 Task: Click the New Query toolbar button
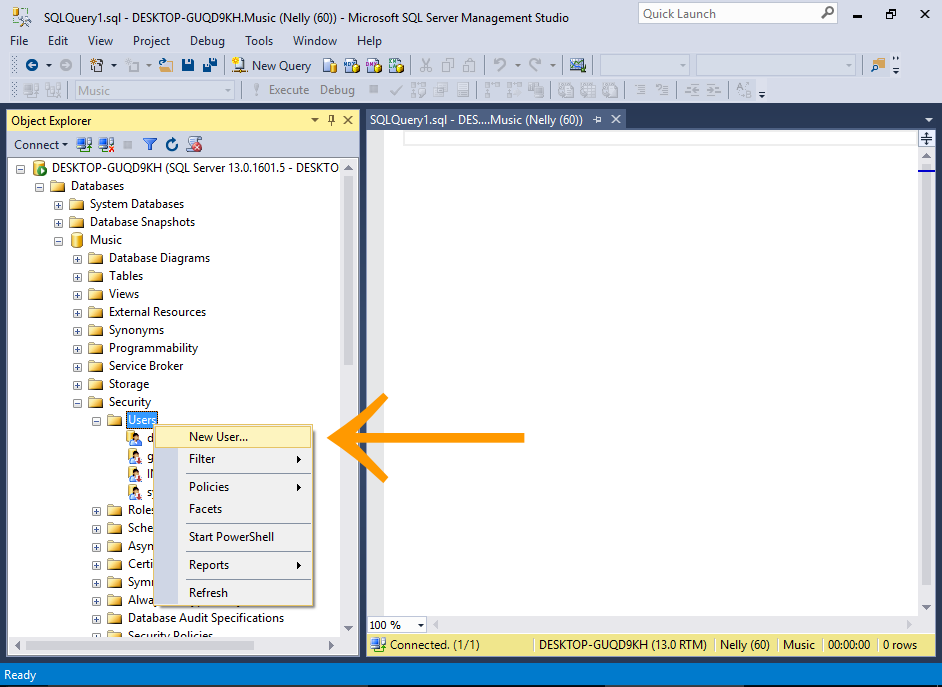[x=272, y=65]
